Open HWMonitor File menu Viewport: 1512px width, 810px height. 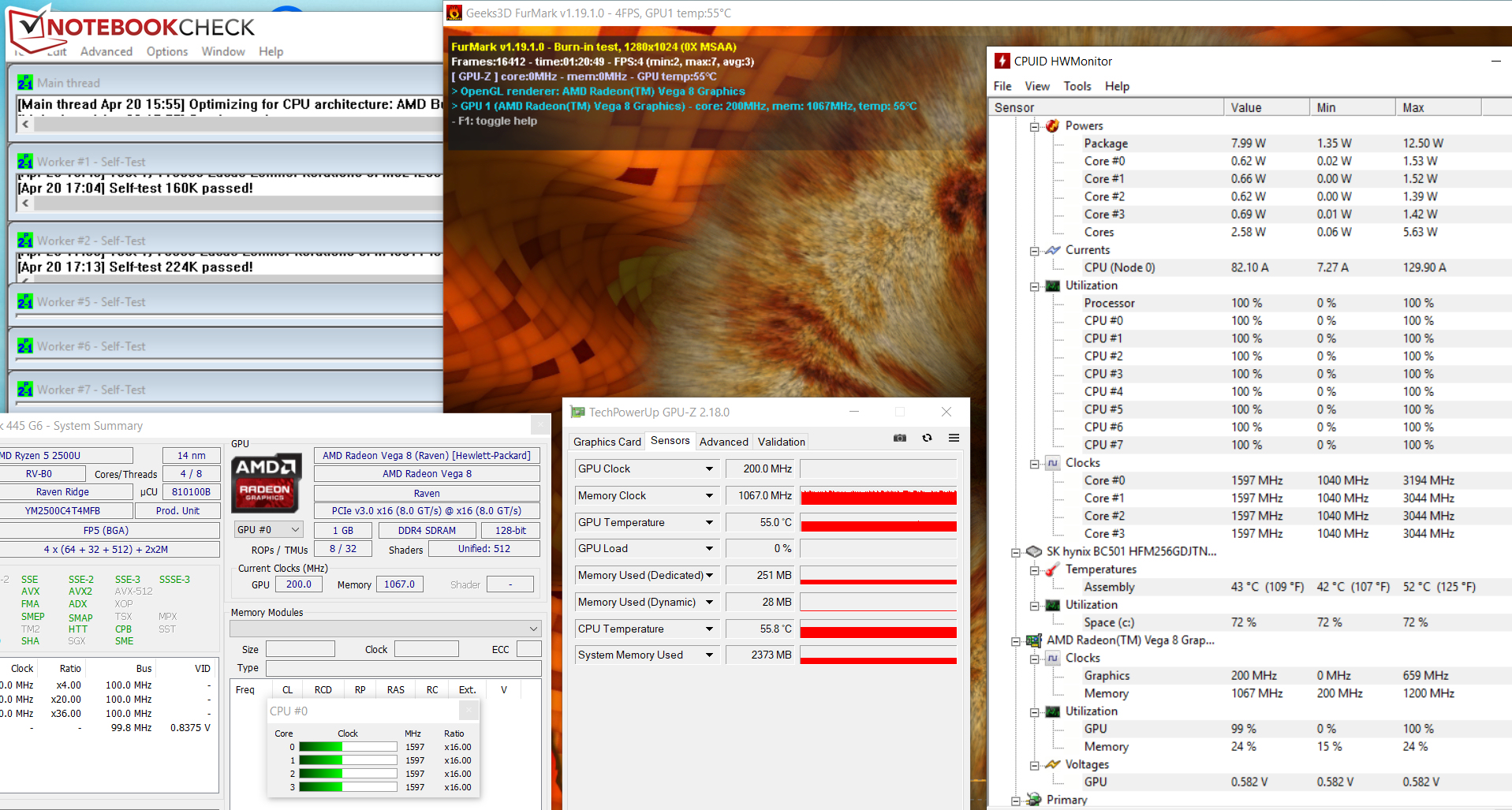click(x=1002, y=86)
